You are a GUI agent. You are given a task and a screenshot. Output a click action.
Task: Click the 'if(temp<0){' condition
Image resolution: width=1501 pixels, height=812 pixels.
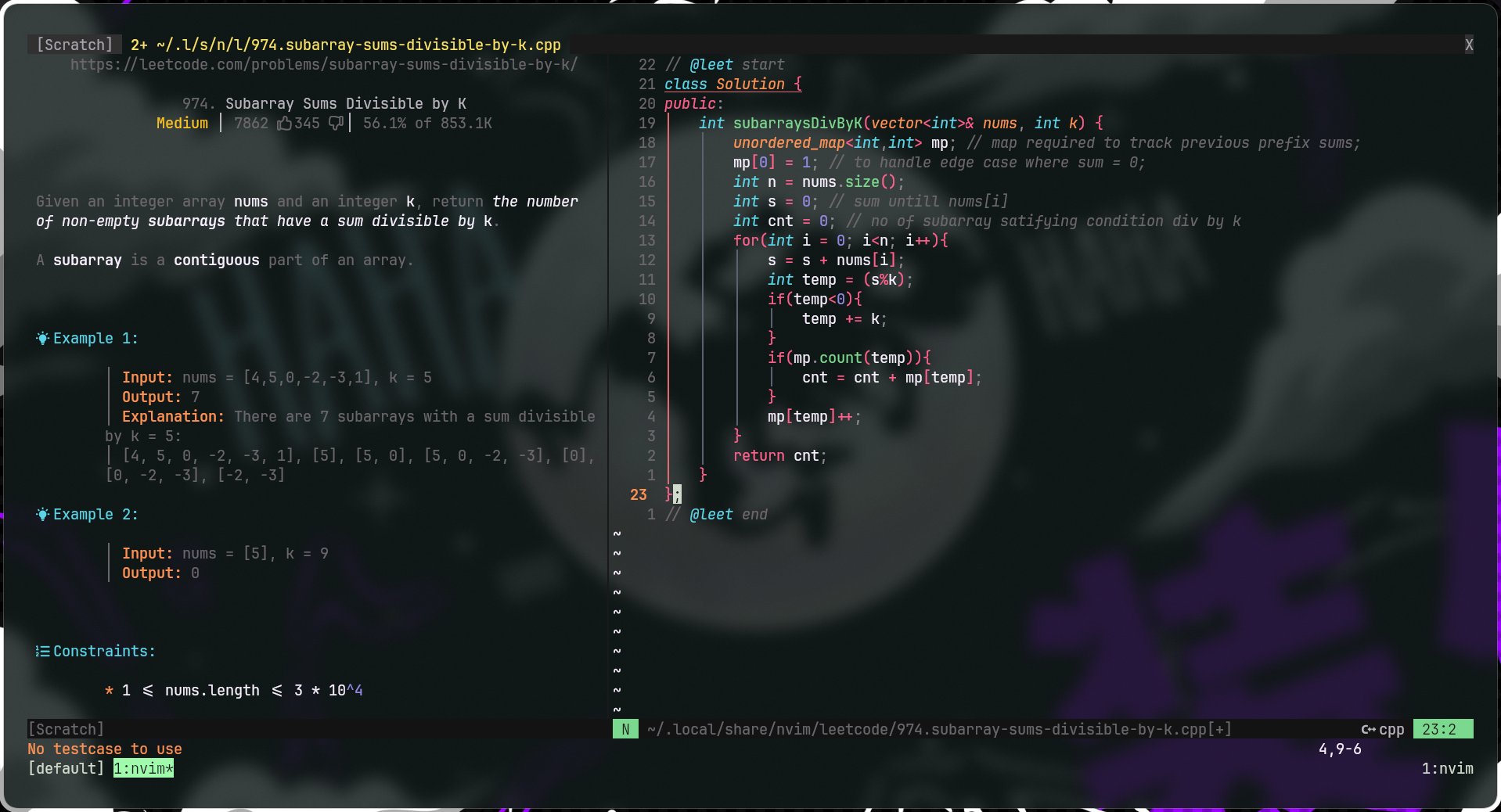tap(815, 300)
